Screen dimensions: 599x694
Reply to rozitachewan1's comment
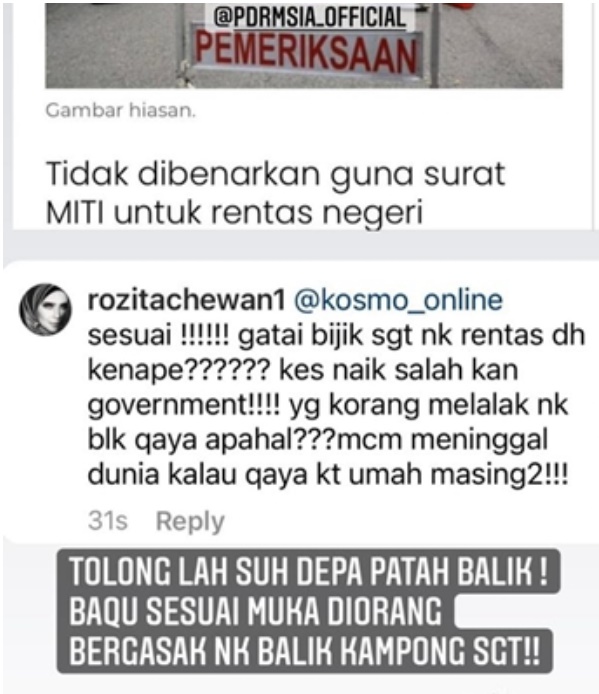click(x=190, y=521)
